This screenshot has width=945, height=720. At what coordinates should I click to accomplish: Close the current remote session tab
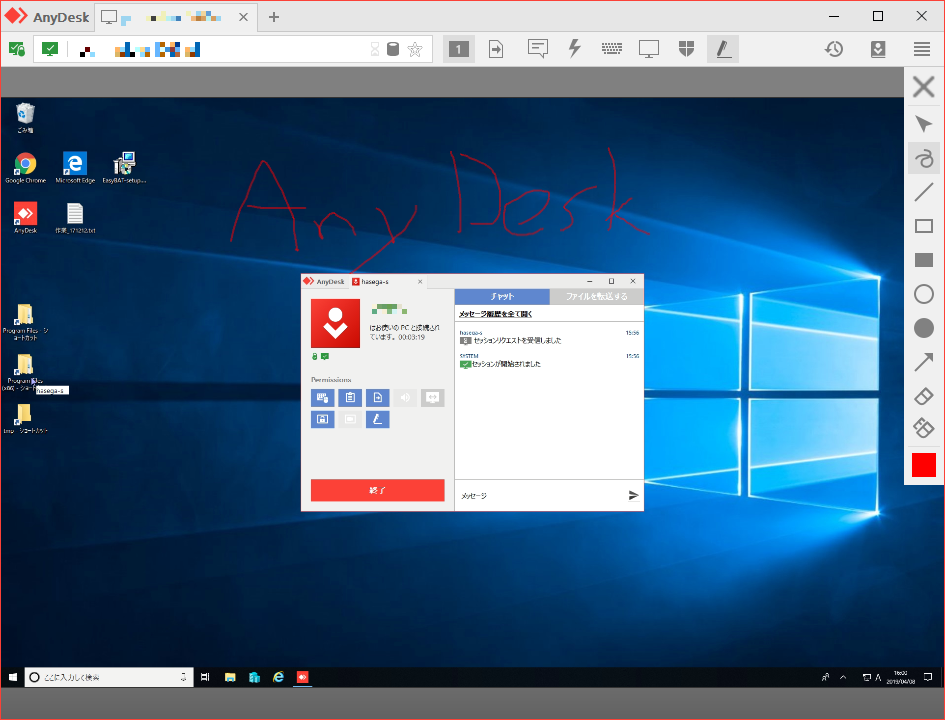point(243,17)
